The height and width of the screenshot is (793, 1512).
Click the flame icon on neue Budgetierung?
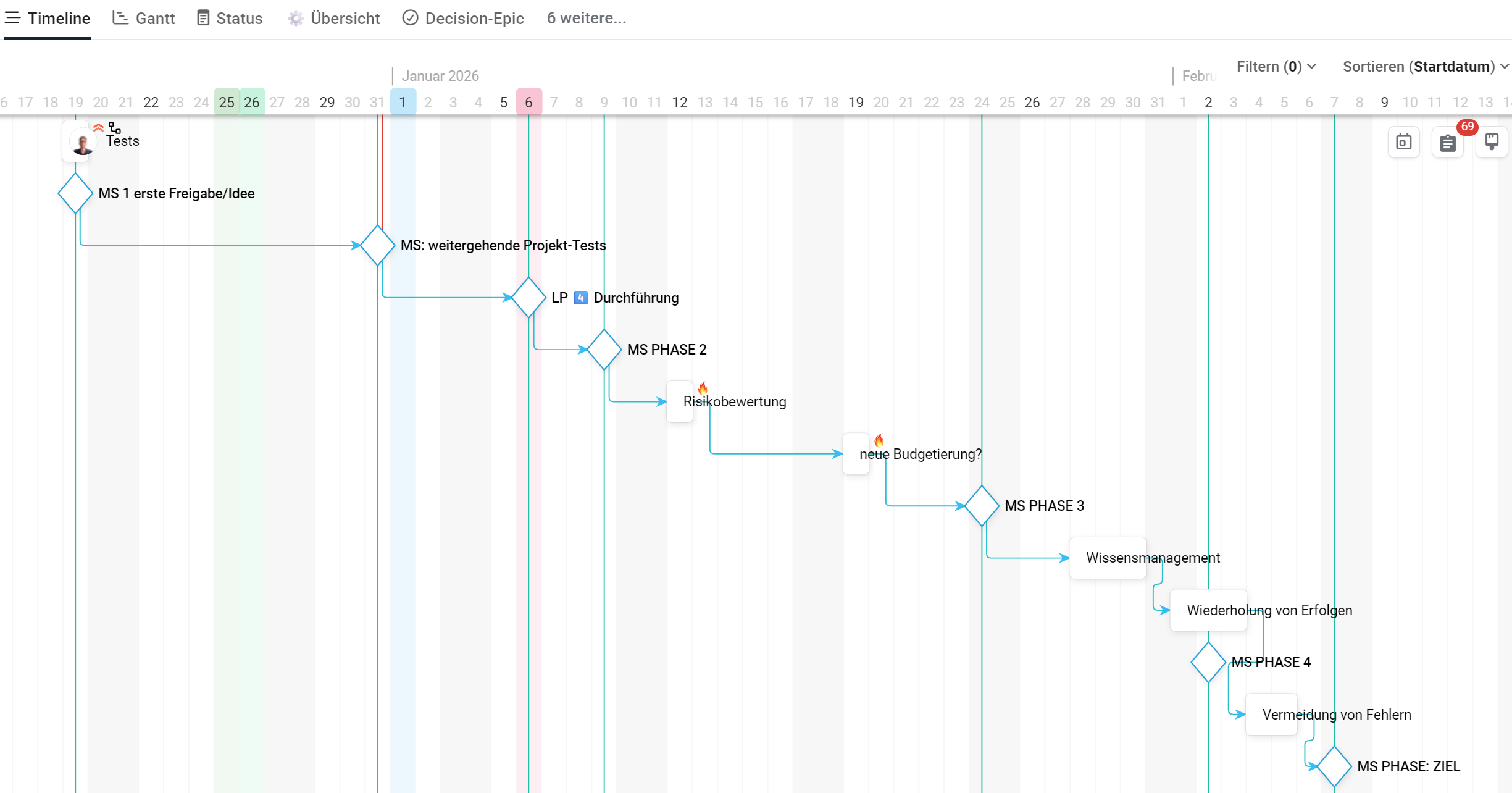point(879,440)
